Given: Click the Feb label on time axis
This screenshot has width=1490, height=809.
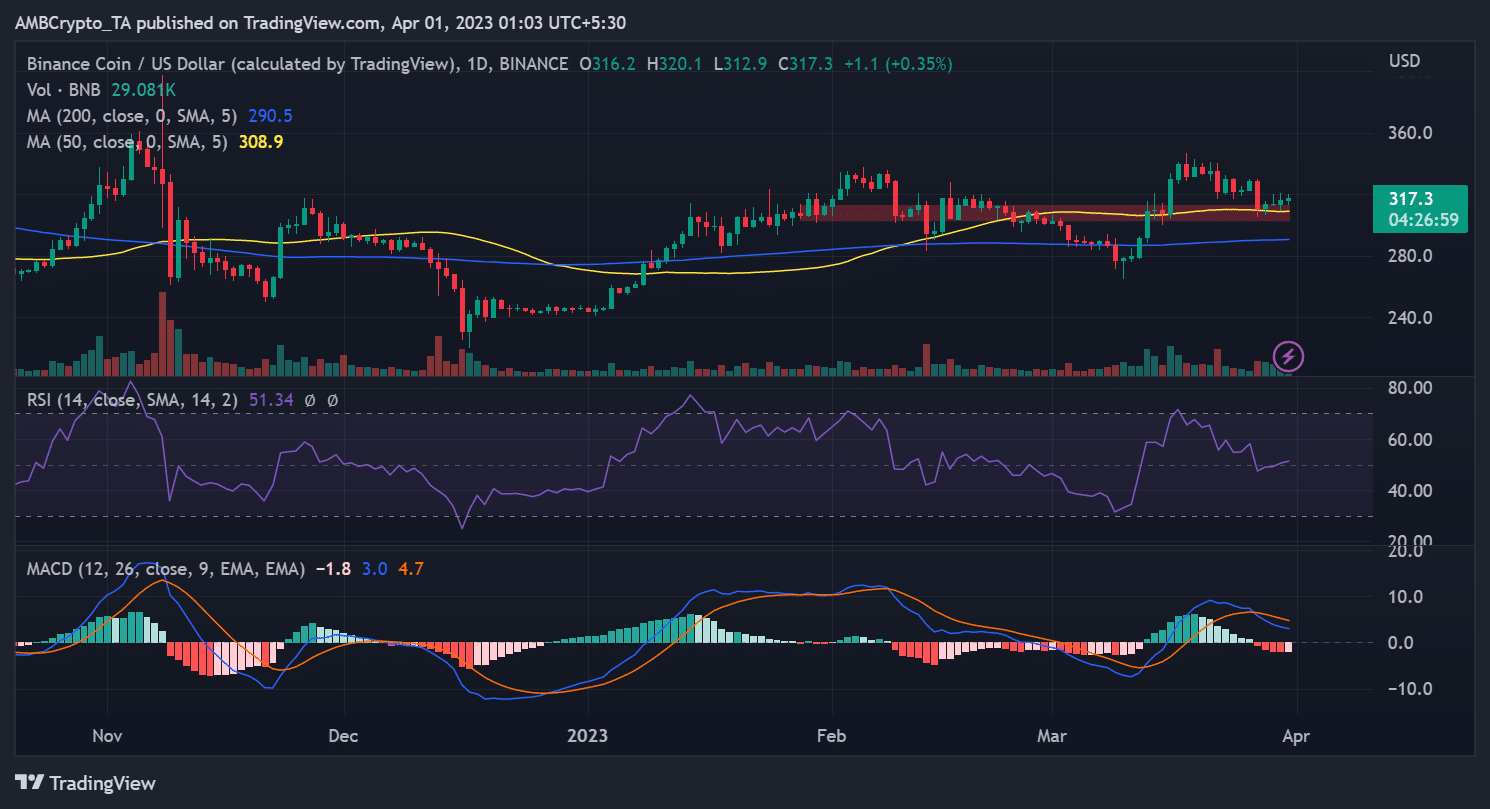Looking at the screenshot, I should point(831,736).
